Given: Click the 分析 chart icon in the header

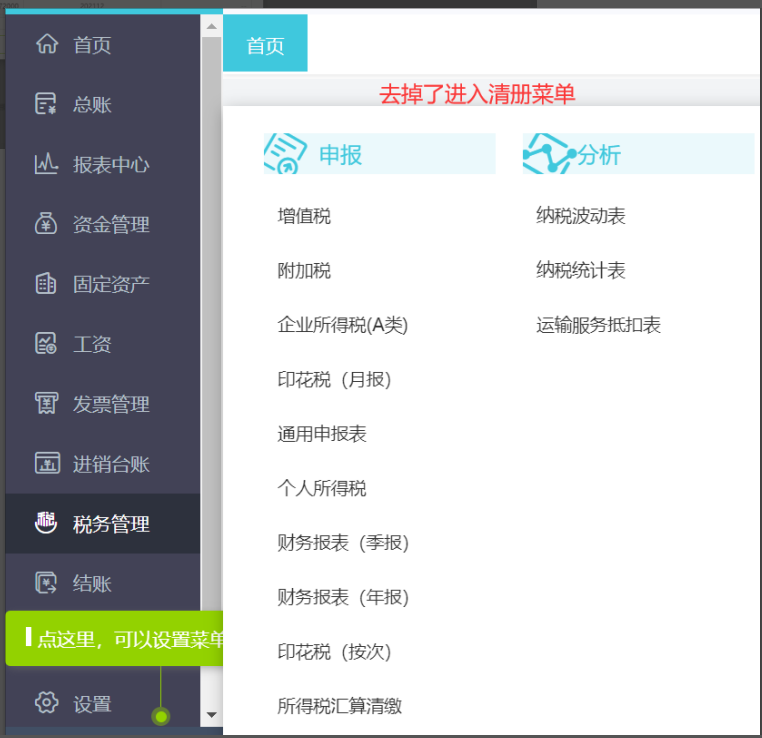Looking at the screenshot, I should (x=550, y=154).
